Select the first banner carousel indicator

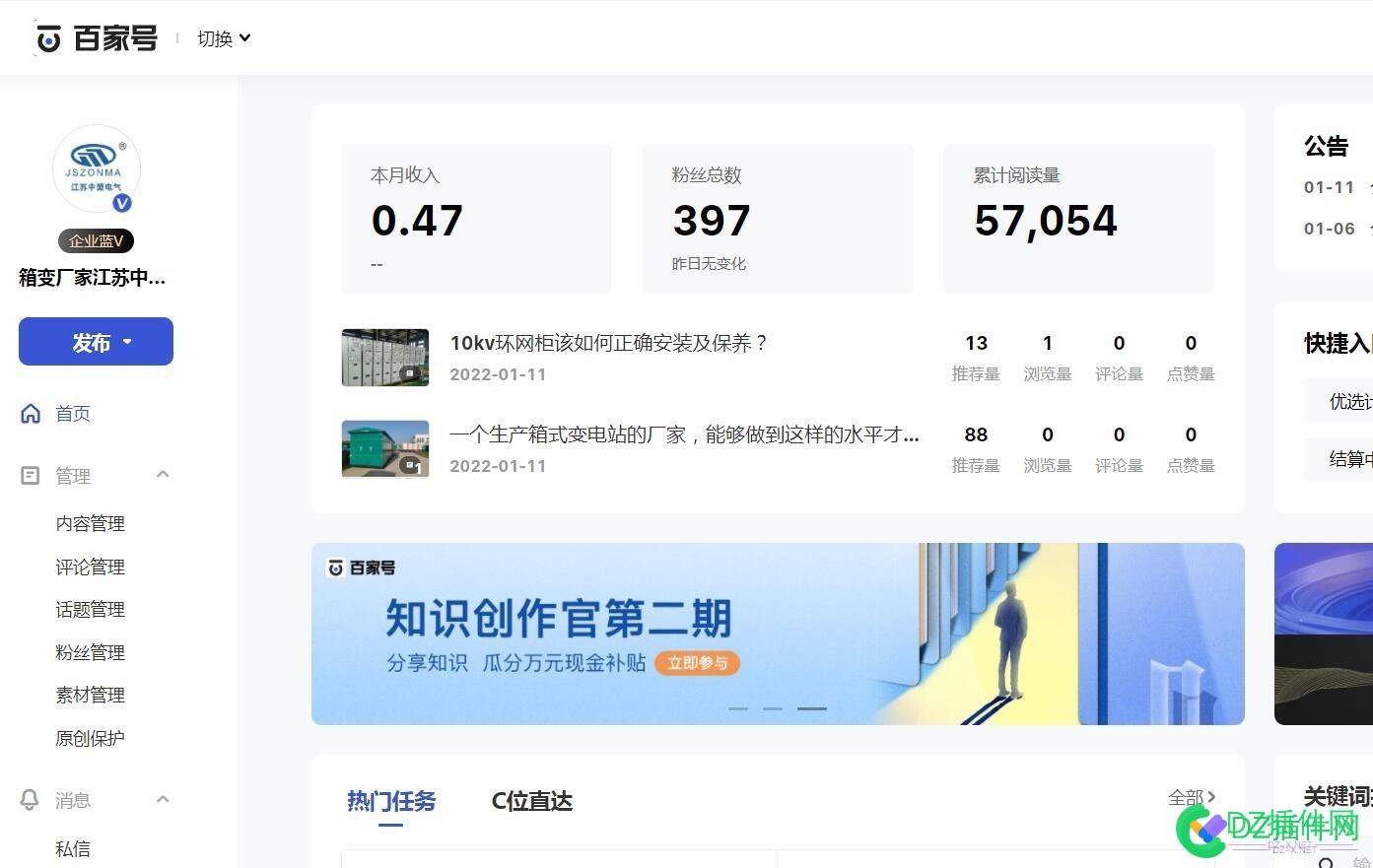pyautogui.click(x=737, y=708)
